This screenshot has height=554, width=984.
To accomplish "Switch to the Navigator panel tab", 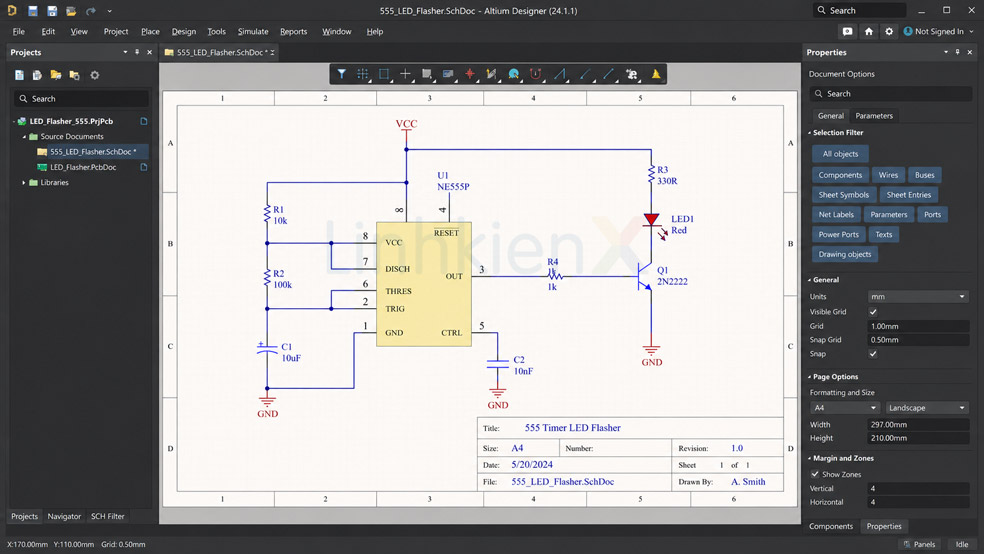I will 64,516.
